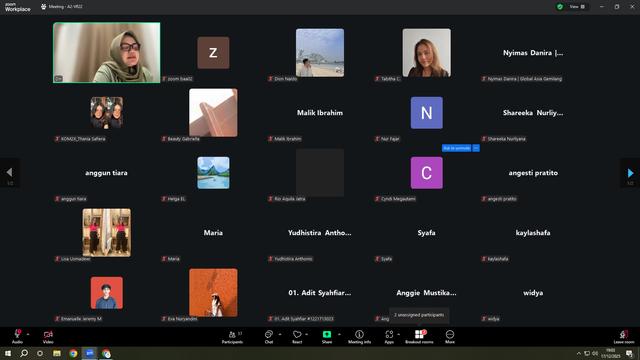
Task: Expand share options arrow beside Share
Action: (x=339, y=334)
